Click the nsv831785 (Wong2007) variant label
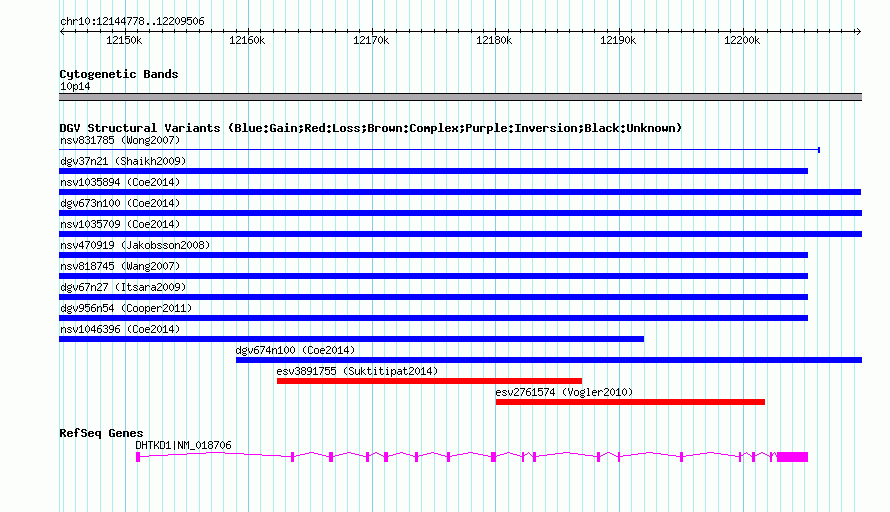Image resolution: width=890 pixels, height=512 pixels. click(x=120, y=140)
